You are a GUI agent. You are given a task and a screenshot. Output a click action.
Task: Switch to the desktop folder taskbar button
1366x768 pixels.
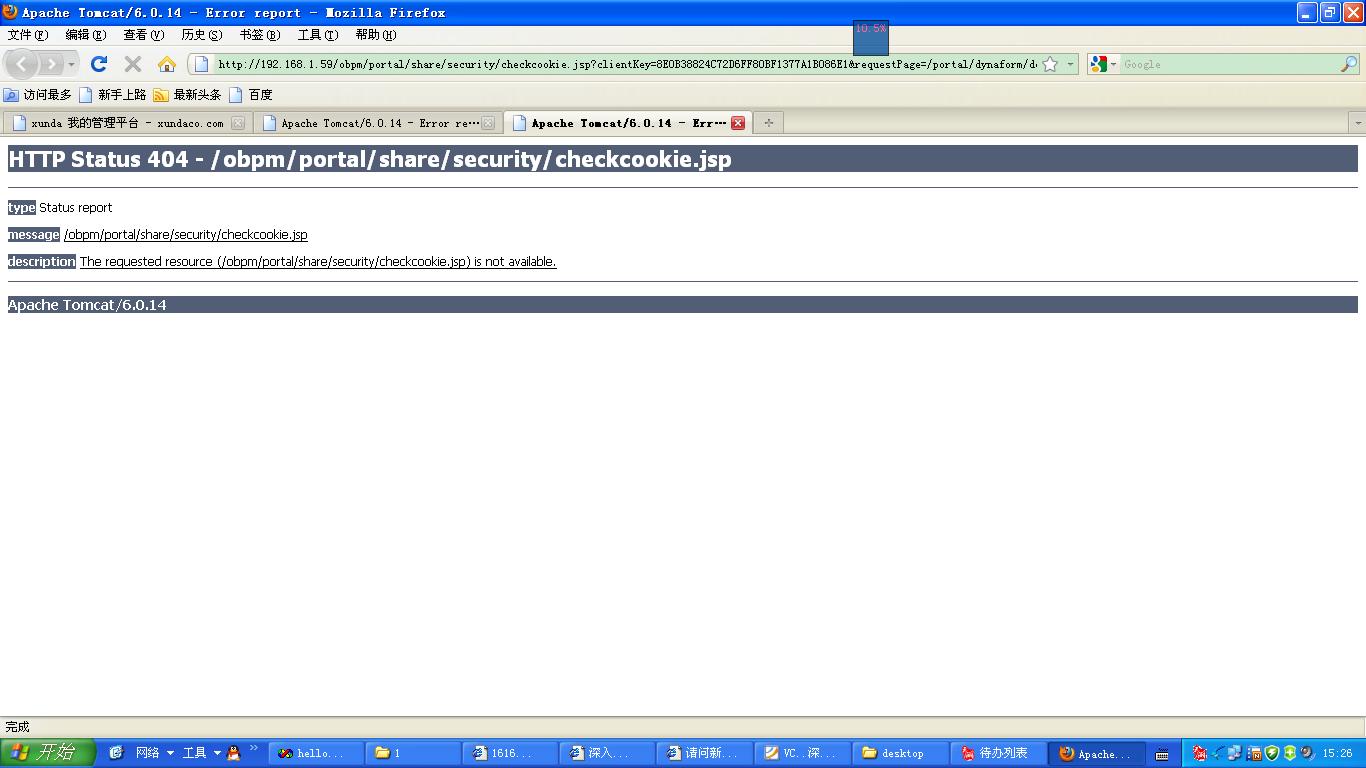[899, 753]
